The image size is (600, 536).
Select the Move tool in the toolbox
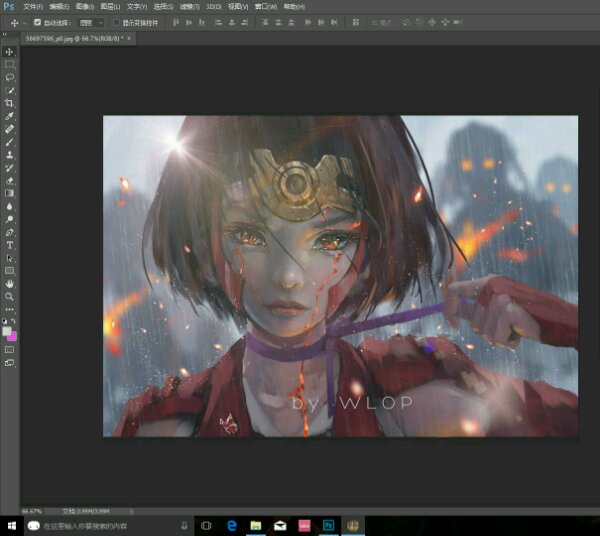click(9, 52)
